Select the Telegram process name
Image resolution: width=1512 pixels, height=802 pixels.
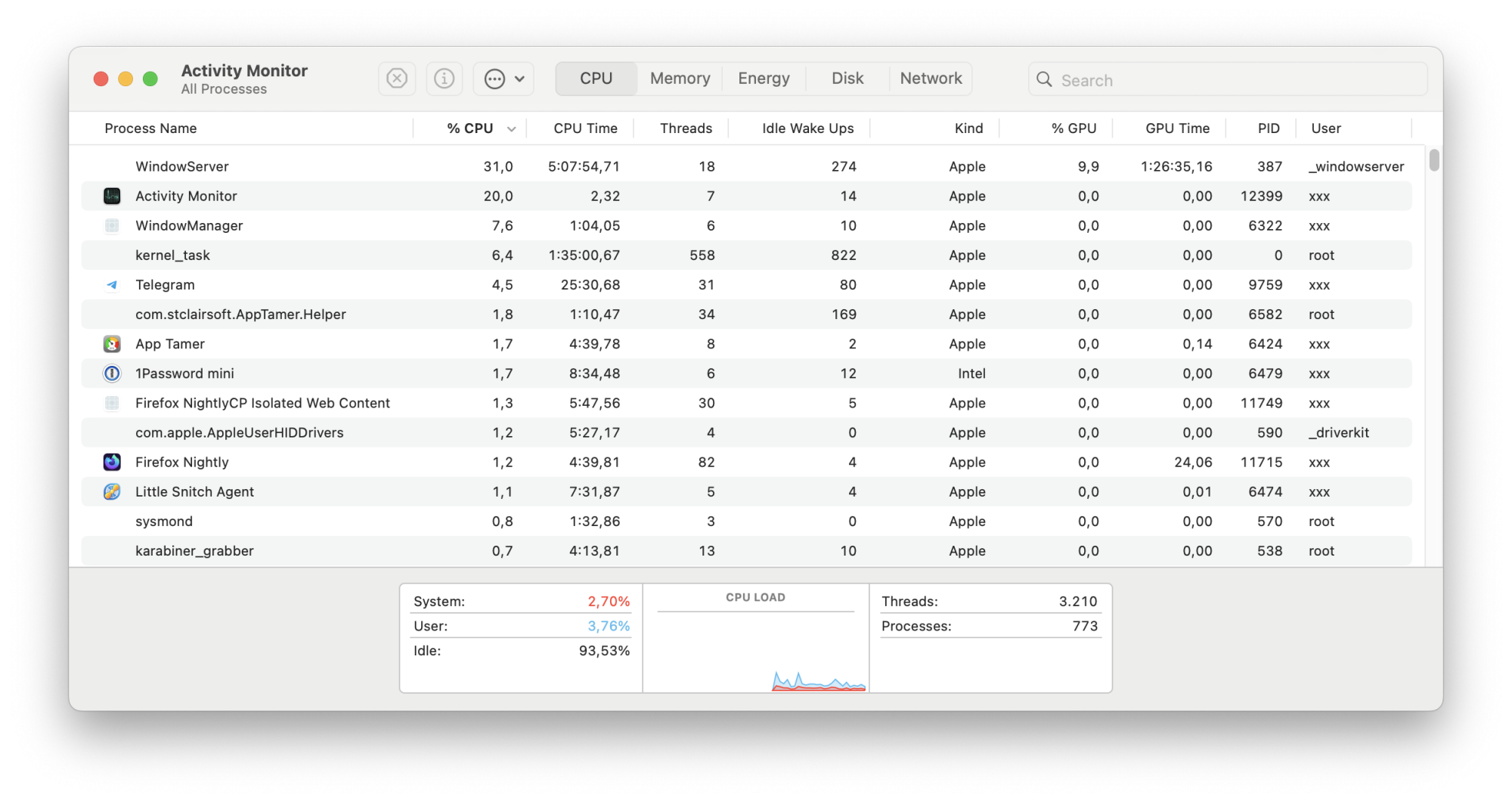pos(165,285)
